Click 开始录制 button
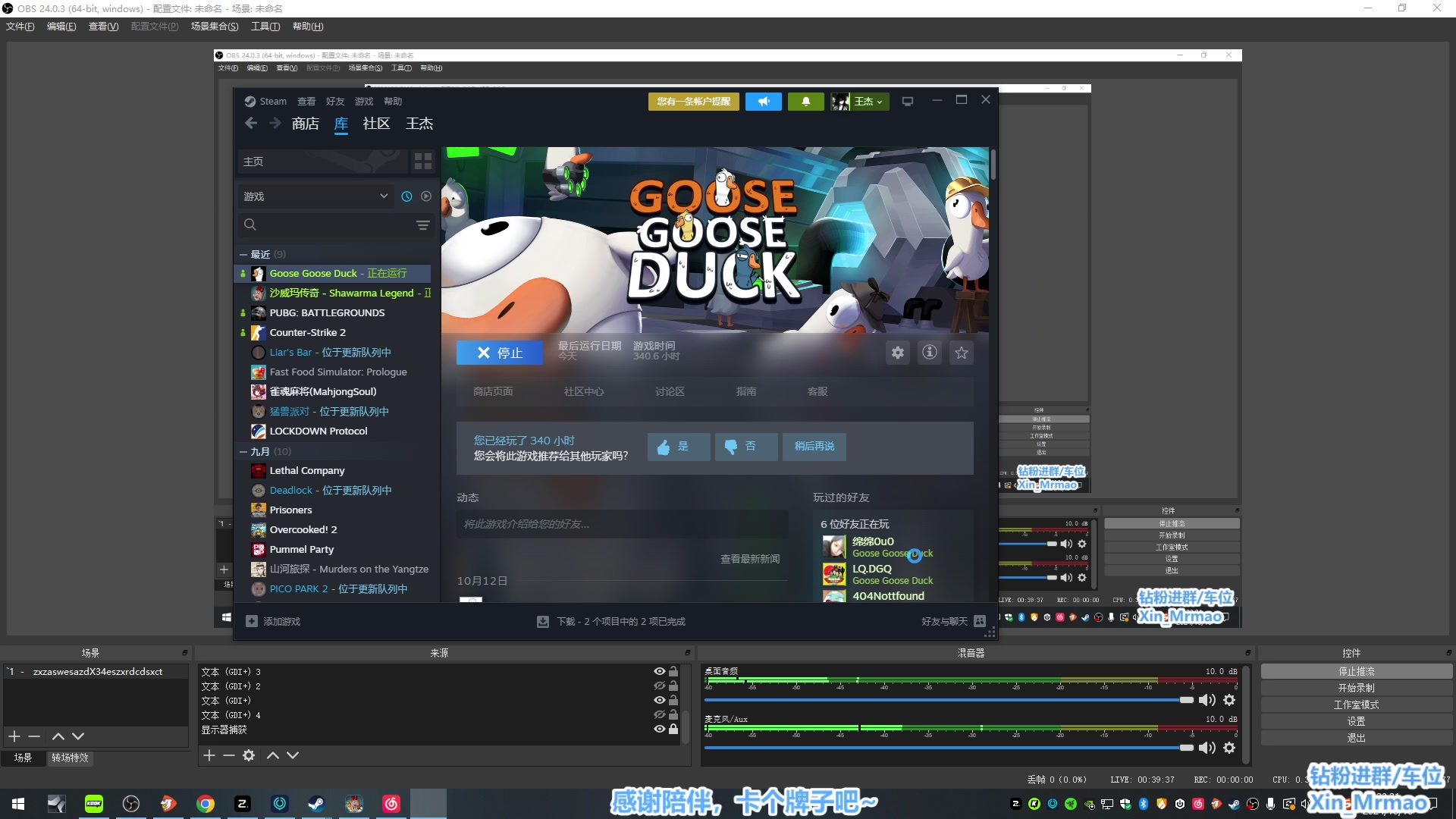Viewport: 1456px width, 819px height. coord(1357,689)
